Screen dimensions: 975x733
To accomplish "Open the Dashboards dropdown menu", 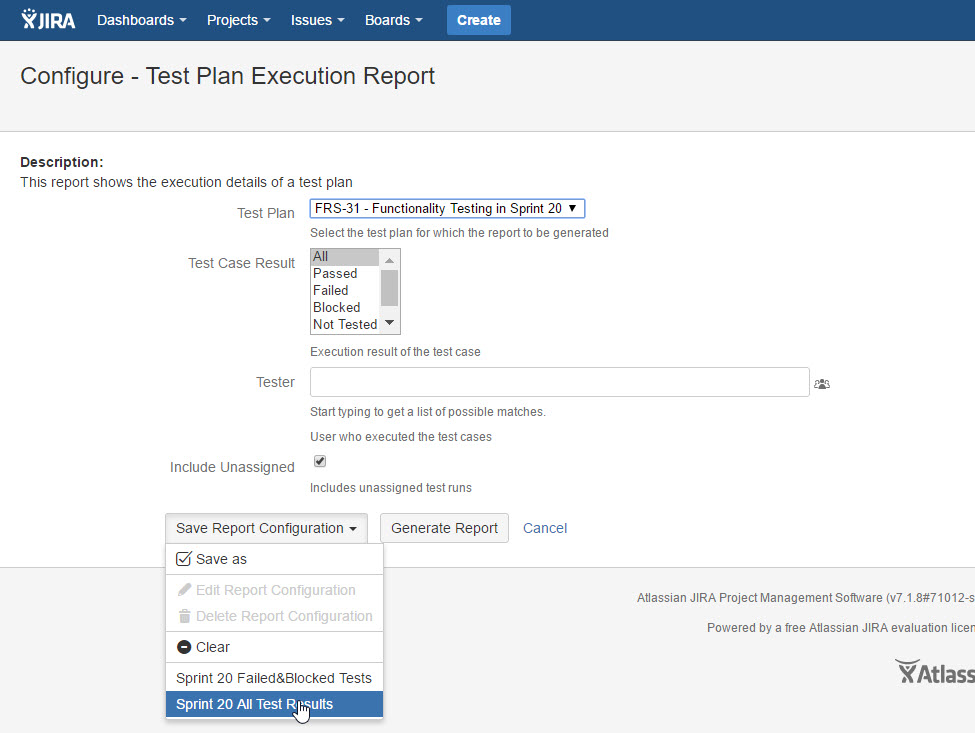I will click(x=141, y=20).
